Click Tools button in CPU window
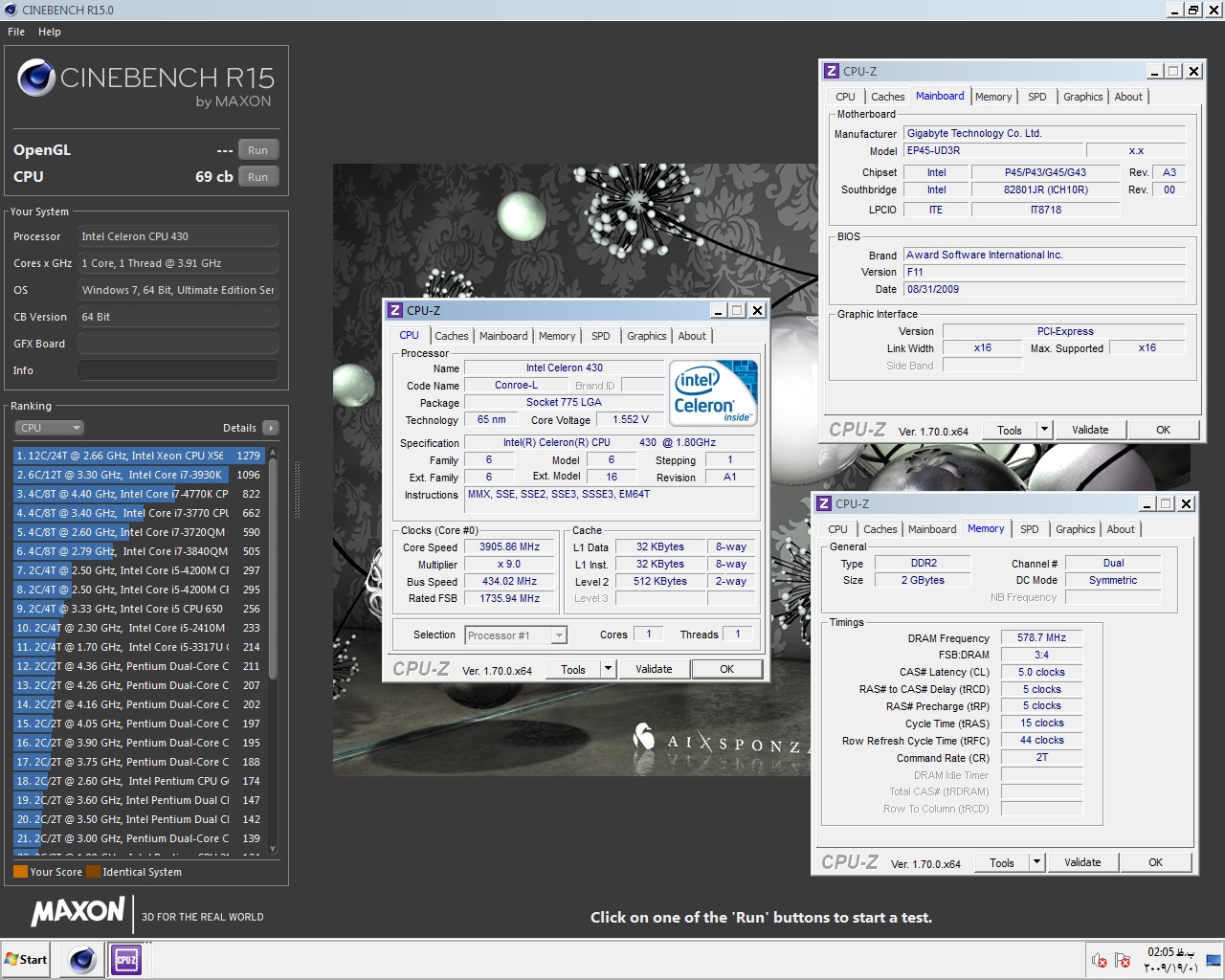The width and height of the screenshot is (1225, 980). pos(573,669)
